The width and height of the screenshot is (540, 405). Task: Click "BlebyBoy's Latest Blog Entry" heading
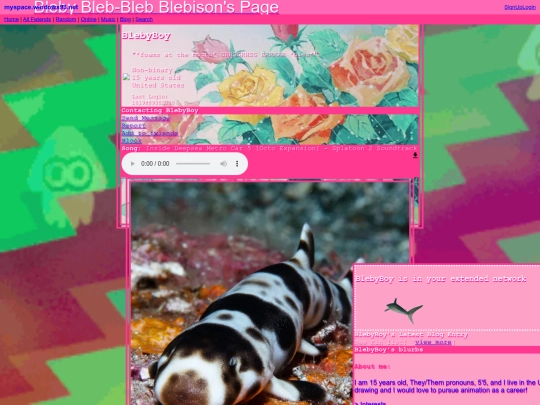pyautogui.click(x=411, y=334)
